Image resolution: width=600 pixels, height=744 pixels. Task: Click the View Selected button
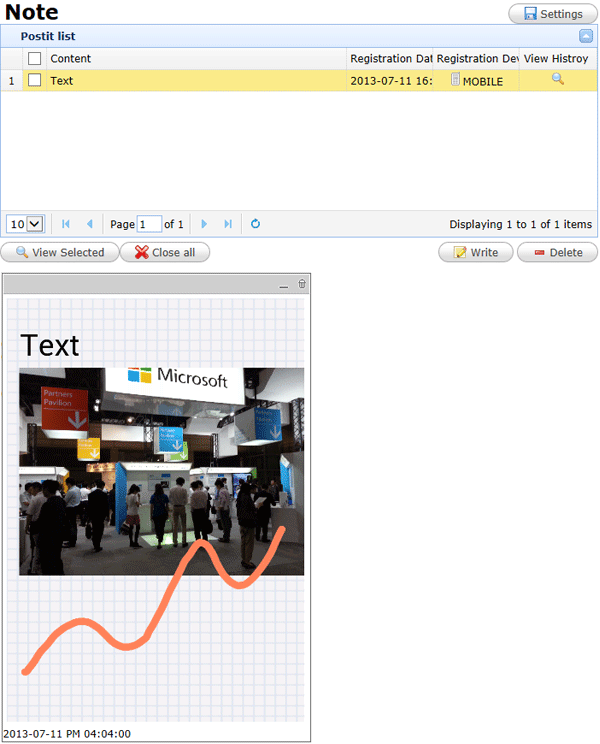coord(59,253)
